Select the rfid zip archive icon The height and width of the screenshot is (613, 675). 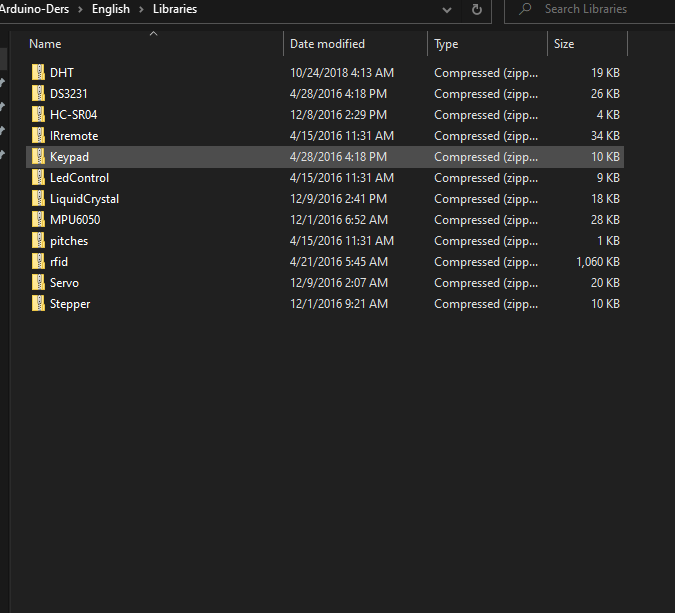[x=38, y=262]
